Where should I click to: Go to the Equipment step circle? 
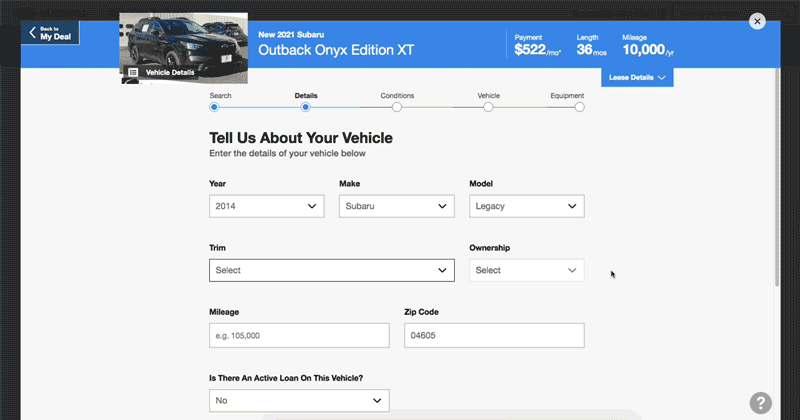click(x=579, y=107)
